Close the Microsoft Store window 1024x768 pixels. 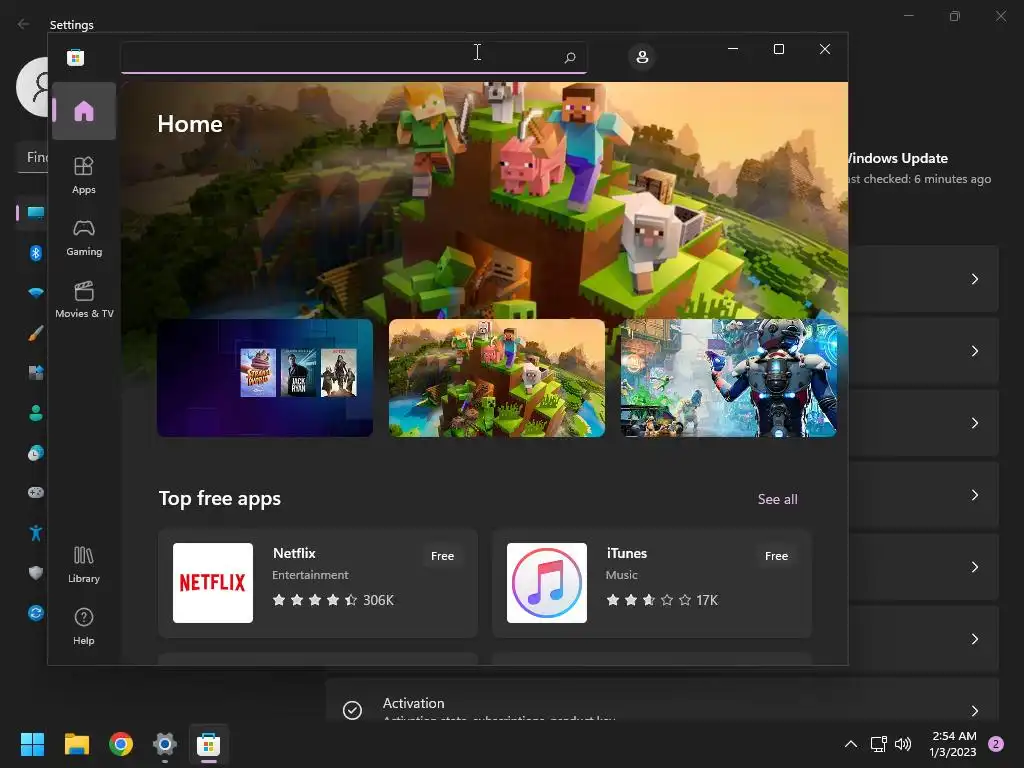point(825,49)
